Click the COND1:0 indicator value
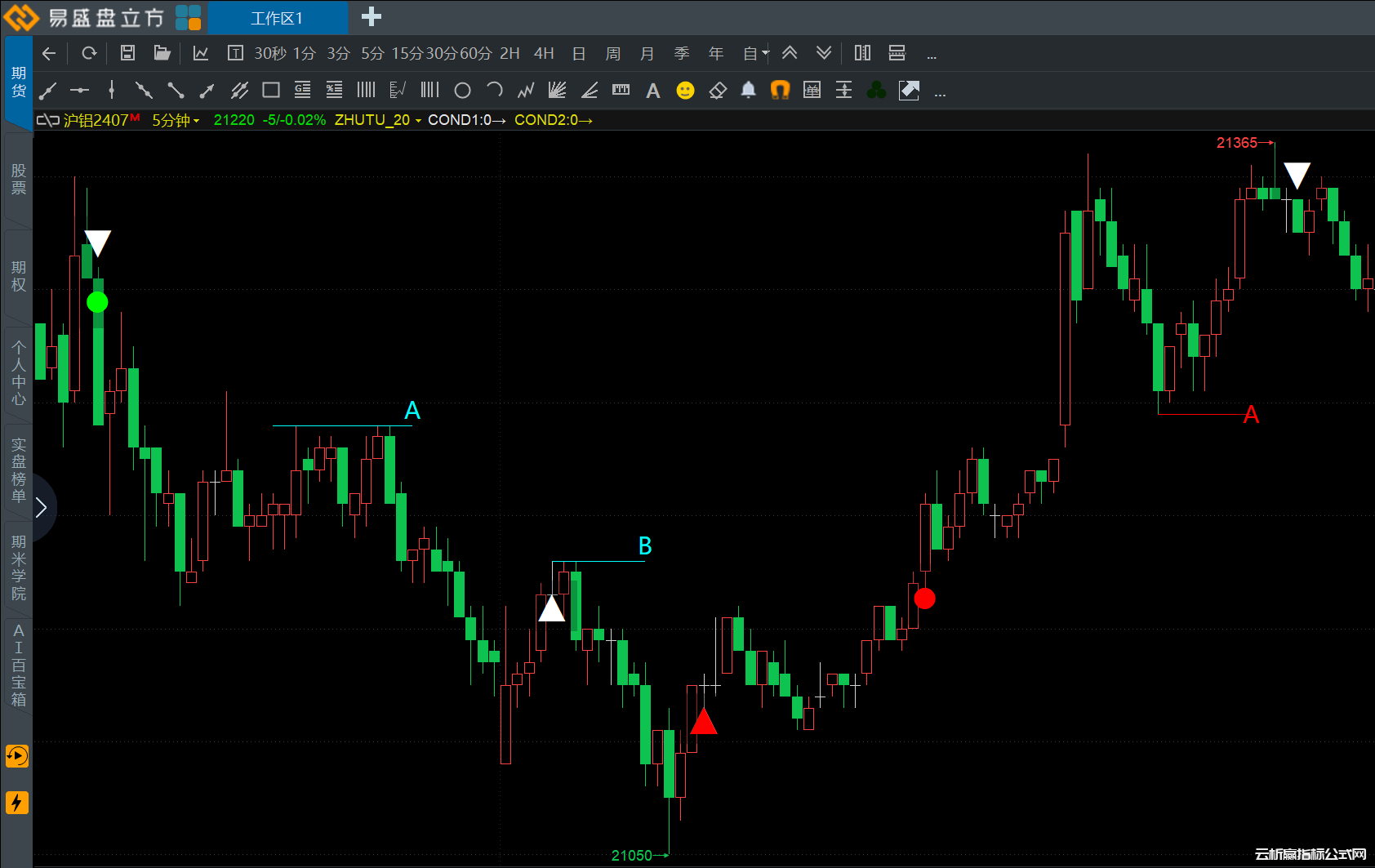This screenshot has width=1375, height=868. coord(466,120)
